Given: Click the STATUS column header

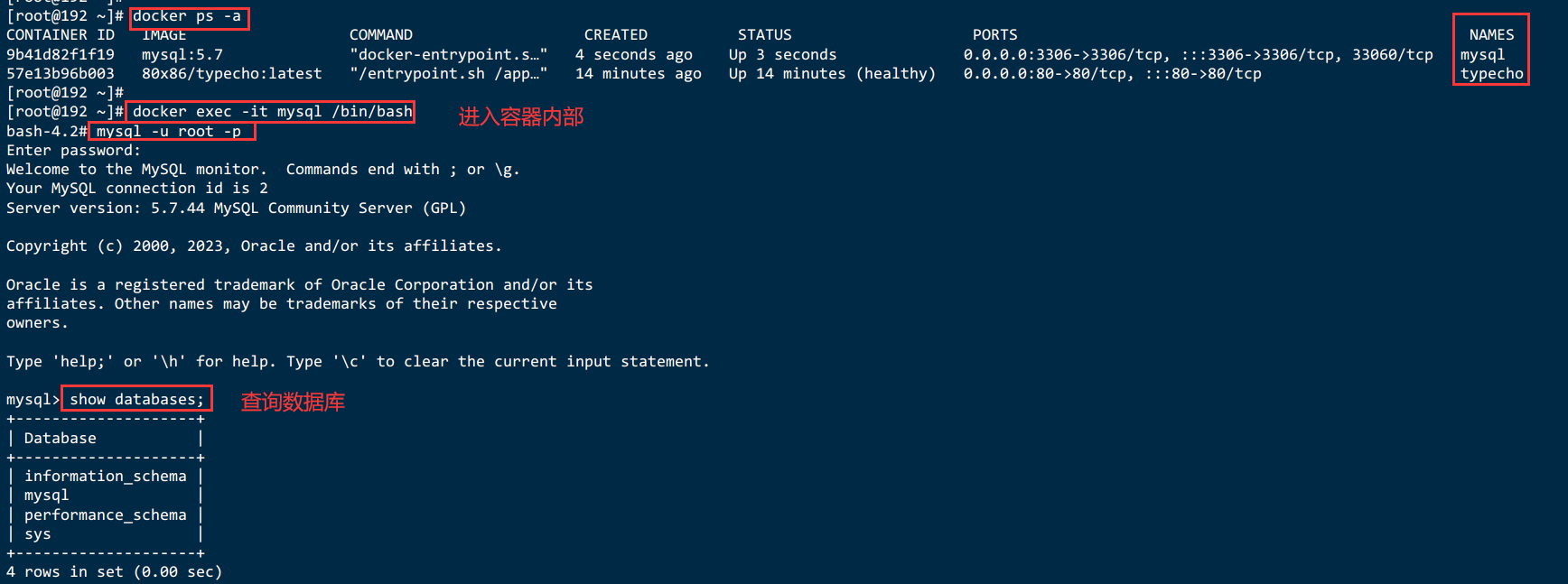Looking at the screenshot, I should click(x=764, y=35).
